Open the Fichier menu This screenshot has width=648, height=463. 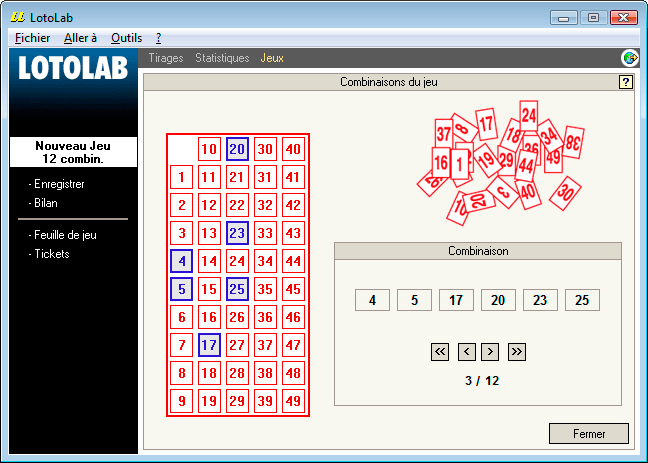33,37
